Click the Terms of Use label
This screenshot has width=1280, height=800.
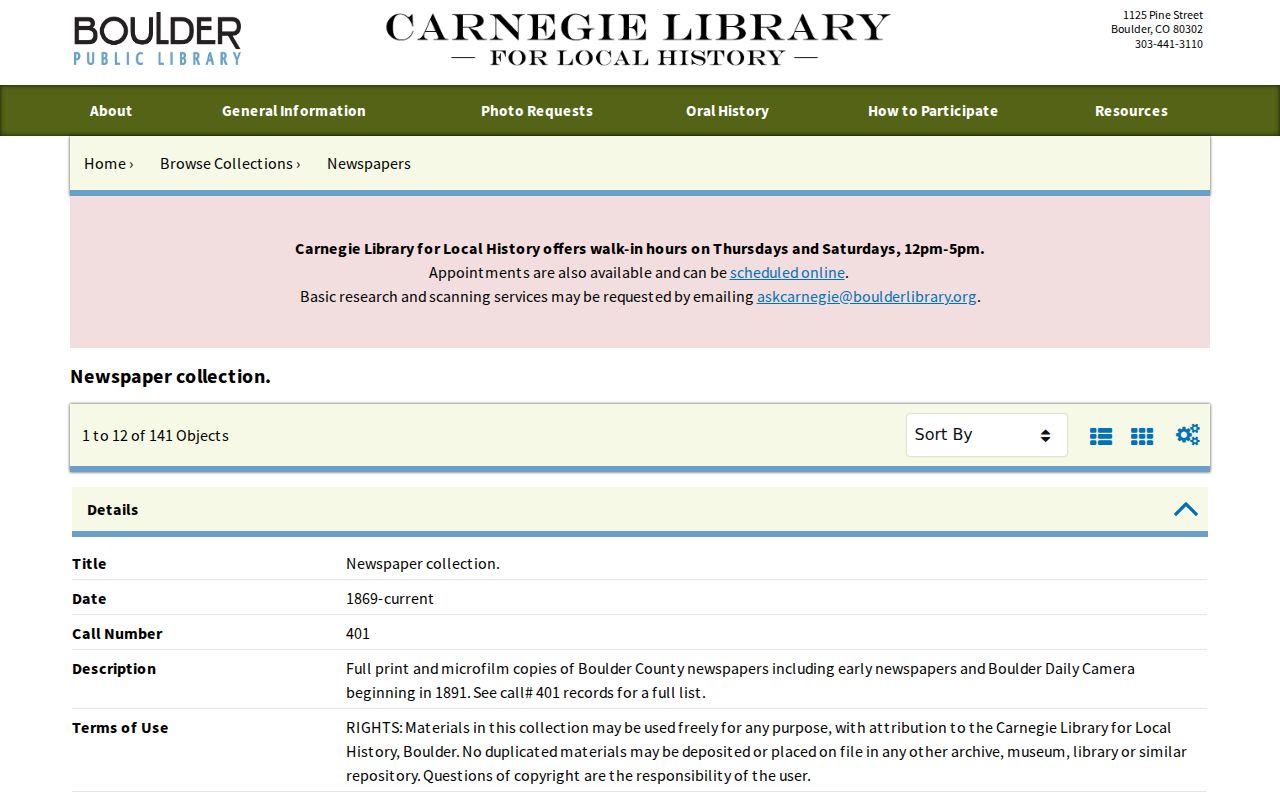120,727
